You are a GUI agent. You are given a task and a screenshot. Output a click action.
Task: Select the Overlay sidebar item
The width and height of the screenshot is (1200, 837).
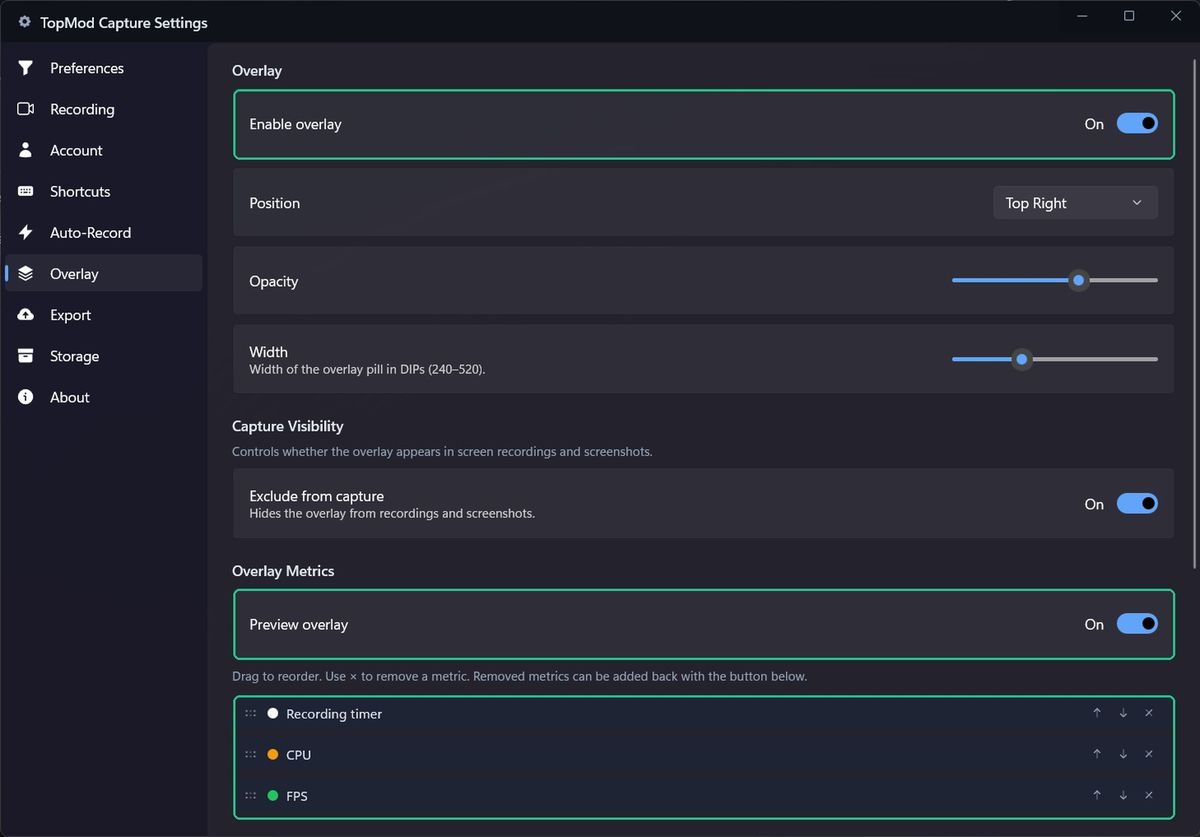(x=104, y=273)
